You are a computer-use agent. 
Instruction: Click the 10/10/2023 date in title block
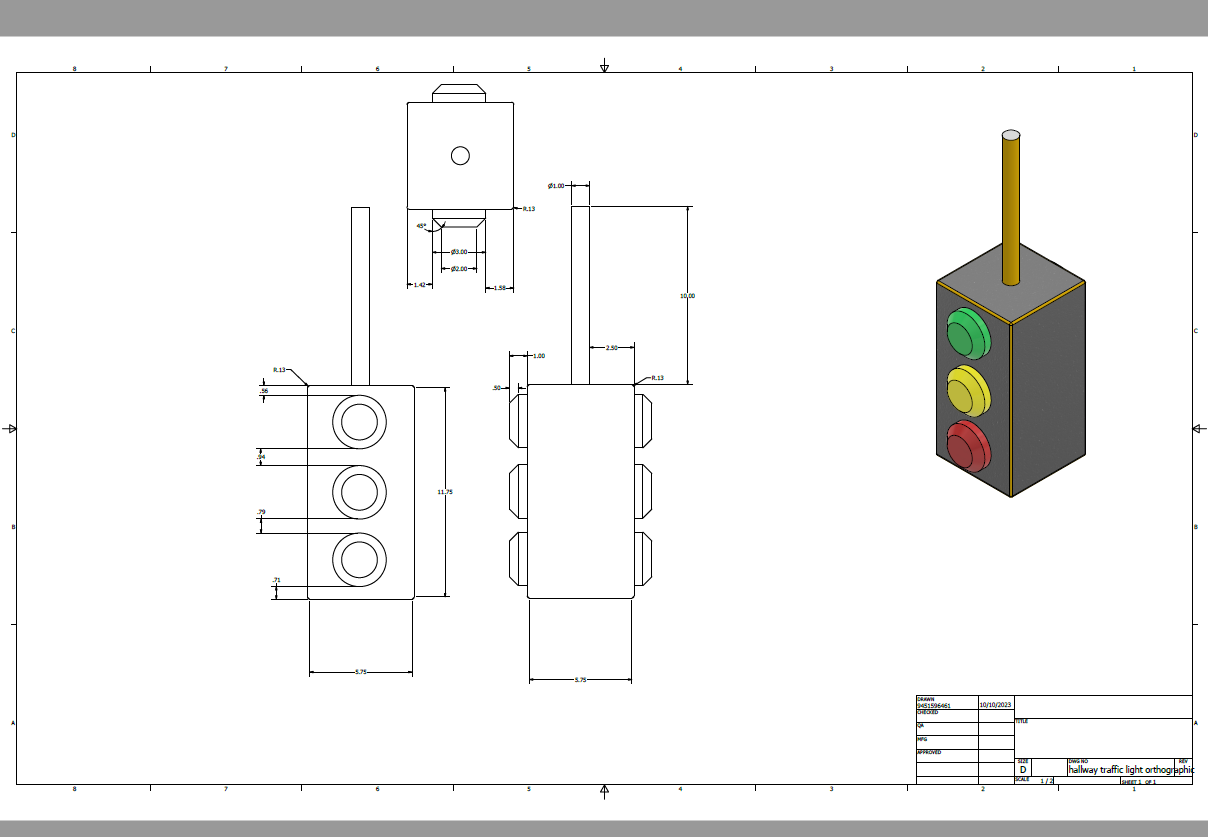click(995, 705)
